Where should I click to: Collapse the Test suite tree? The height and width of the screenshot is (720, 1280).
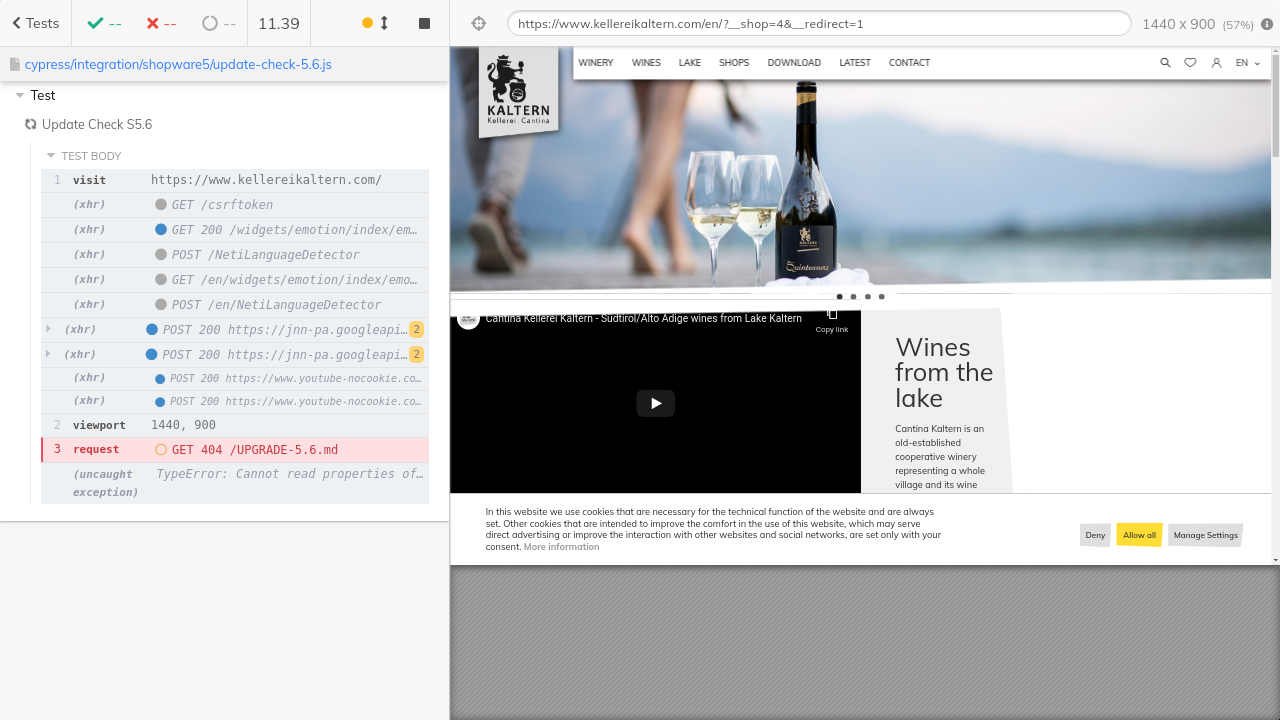[x=20, y=96]
